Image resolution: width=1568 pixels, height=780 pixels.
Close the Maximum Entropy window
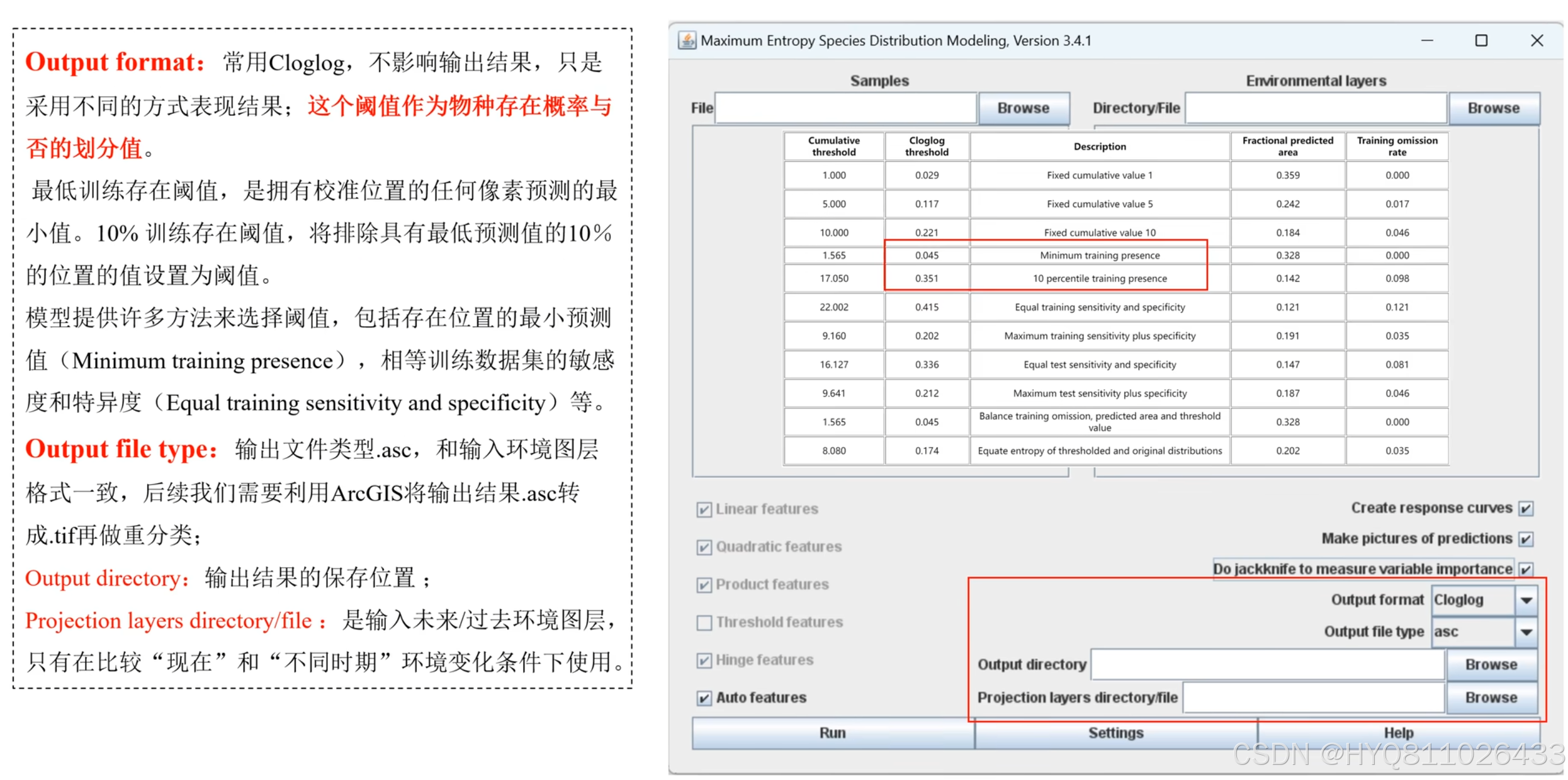[1537, 41]
